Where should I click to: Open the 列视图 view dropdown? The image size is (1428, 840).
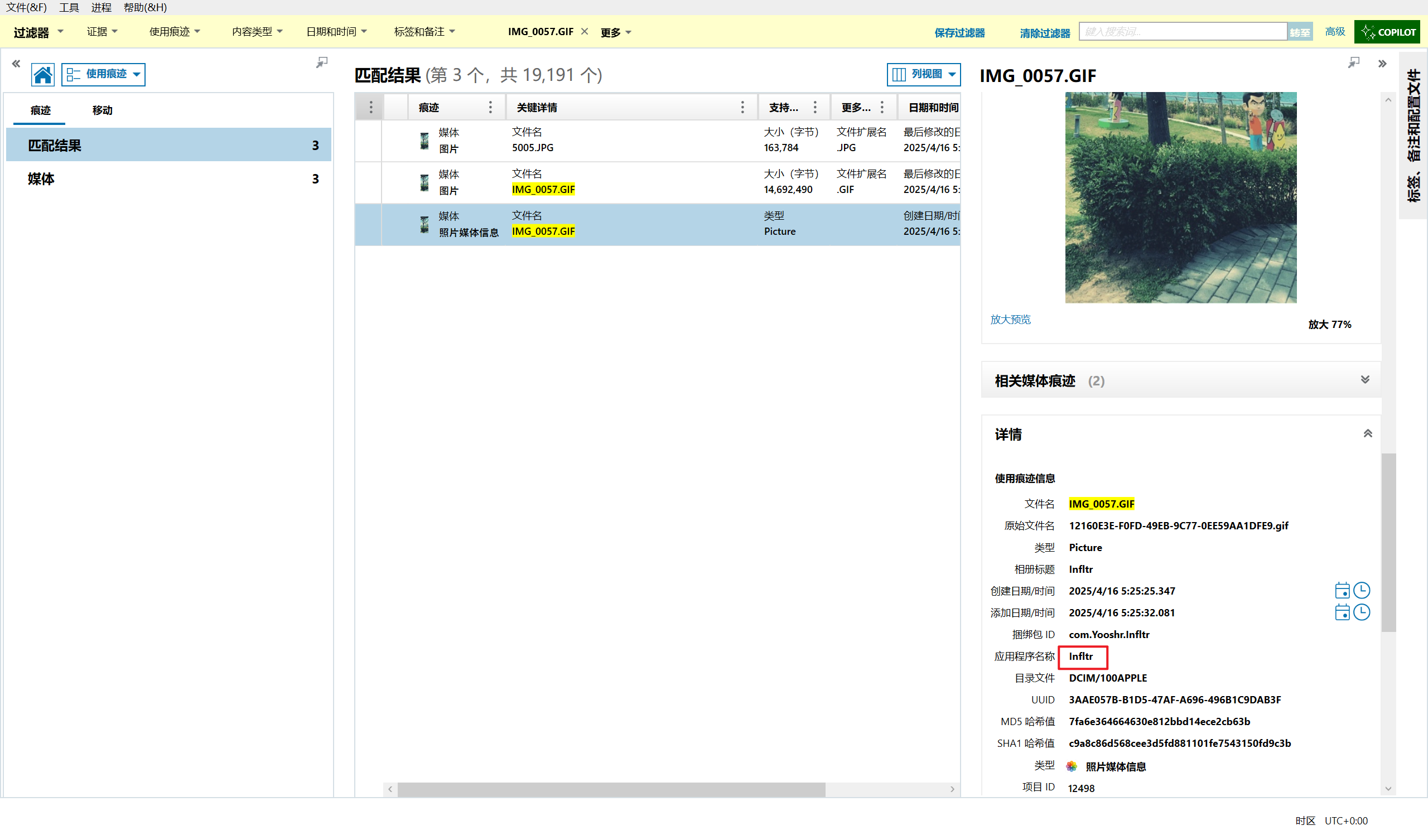click(923, 74)
